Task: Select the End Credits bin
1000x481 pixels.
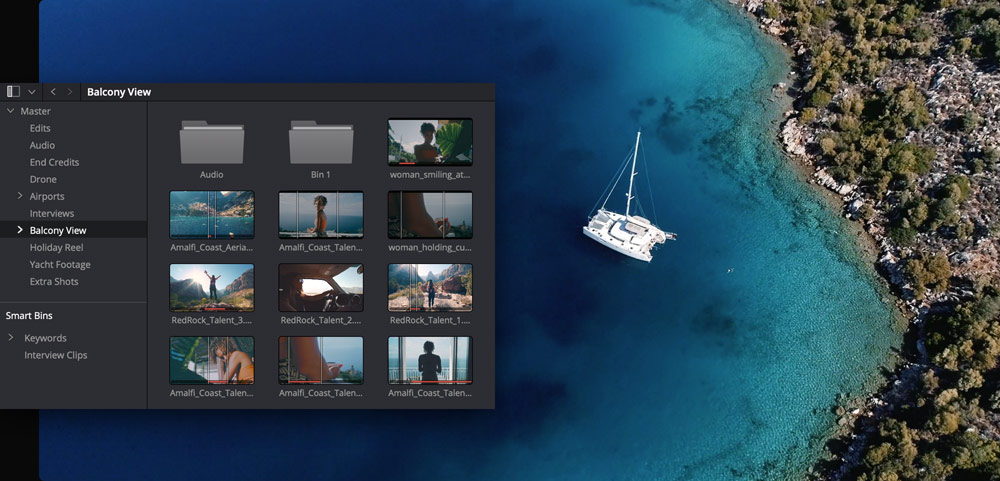Action: 54,162
